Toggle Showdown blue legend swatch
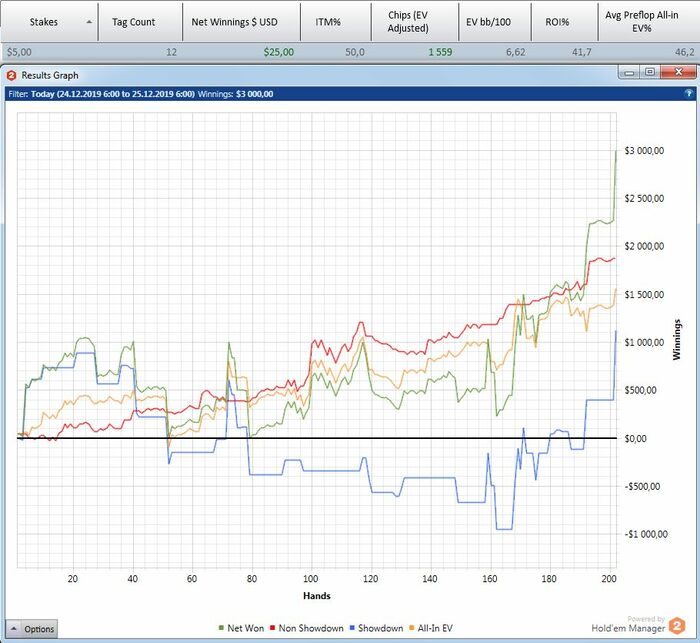This screenshot has height=643, width=700. coord(352,628)
